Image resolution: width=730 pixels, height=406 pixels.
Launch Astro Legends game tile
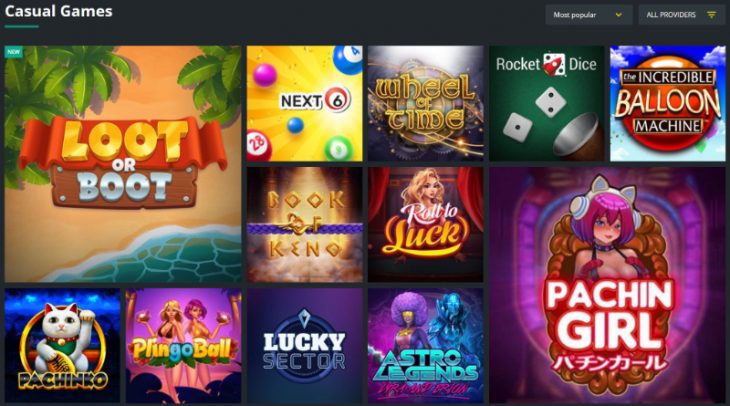point(426,345)
